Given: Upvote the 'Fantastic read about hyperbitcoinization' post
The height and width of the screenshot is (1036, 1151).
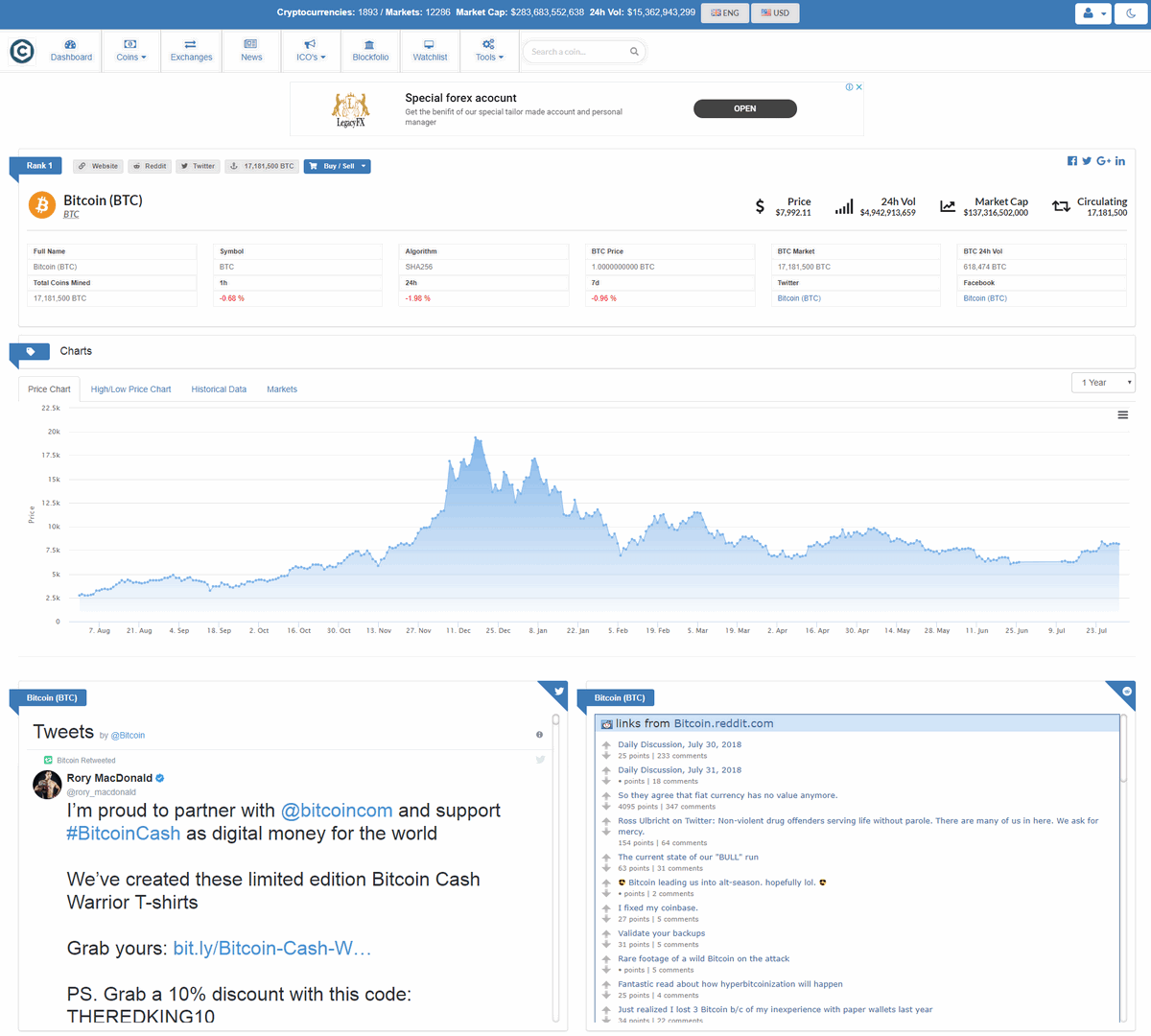Looking at the screenshot, I should coord(606,983).
